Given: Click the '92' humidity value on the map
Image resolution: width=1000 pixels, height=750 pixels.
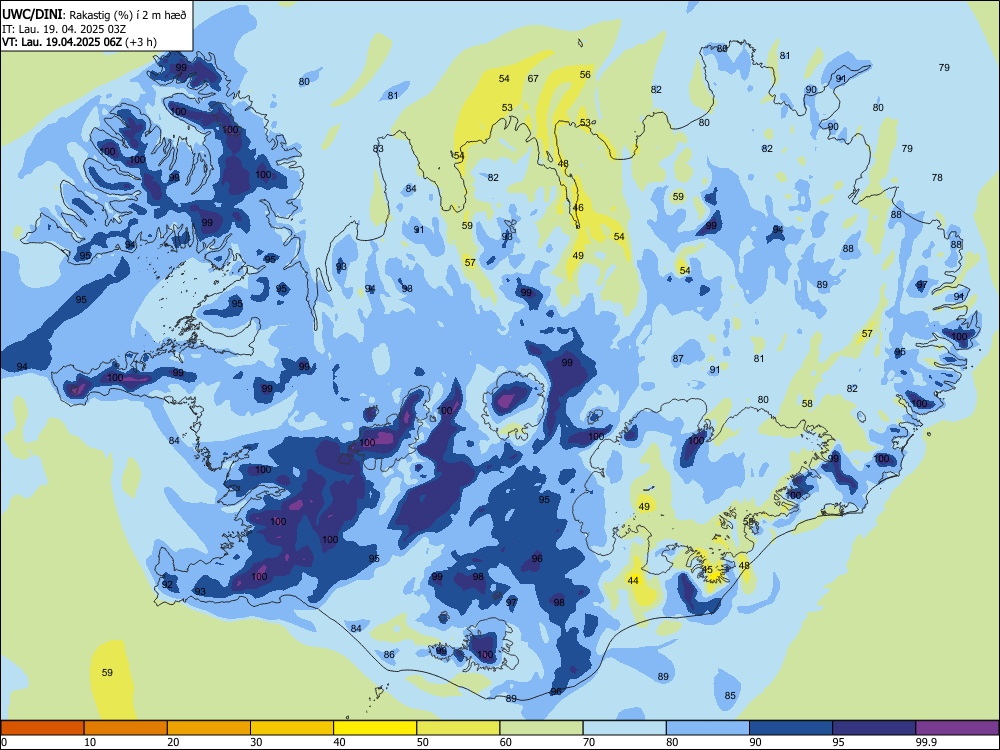Looking at the screenshot, I should click(167, 584).
